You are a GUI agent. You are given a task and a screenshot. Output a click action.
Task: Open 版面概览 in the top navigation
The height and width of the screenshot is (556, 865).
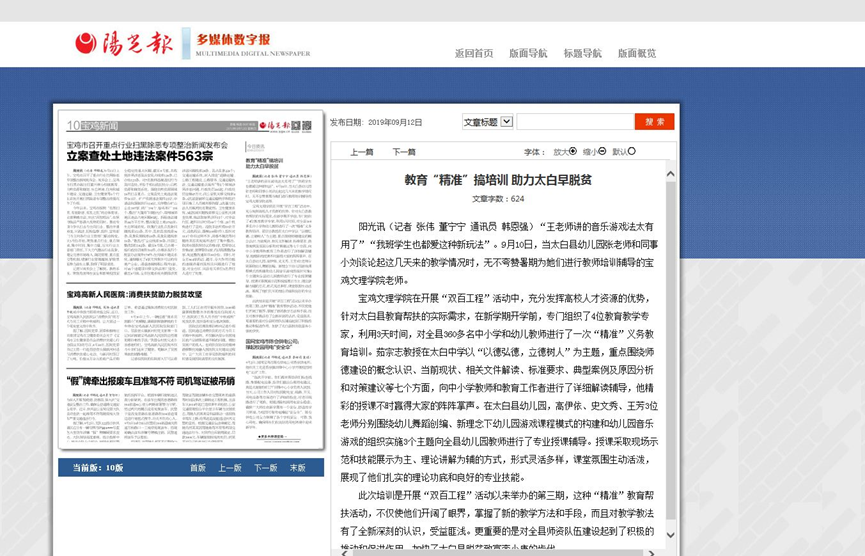click(637, 54)
